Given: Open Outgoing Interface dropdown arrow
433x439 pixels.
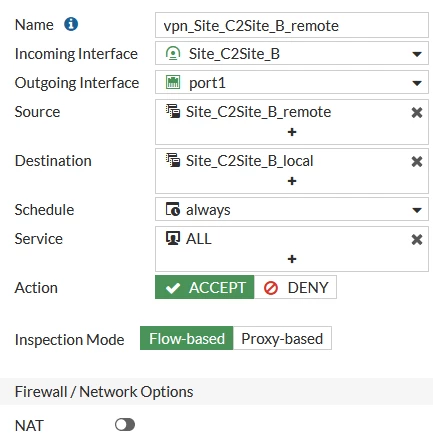Looking at the screenshot, I should tap(417, 83).
